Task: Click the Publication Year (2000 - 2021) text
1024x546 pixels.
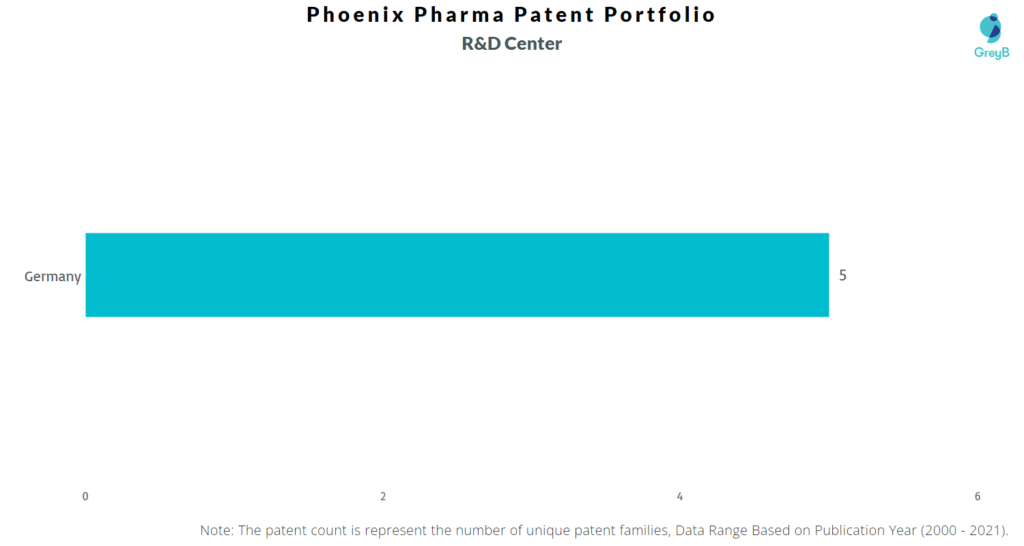Action: click(x=911, y=530)
